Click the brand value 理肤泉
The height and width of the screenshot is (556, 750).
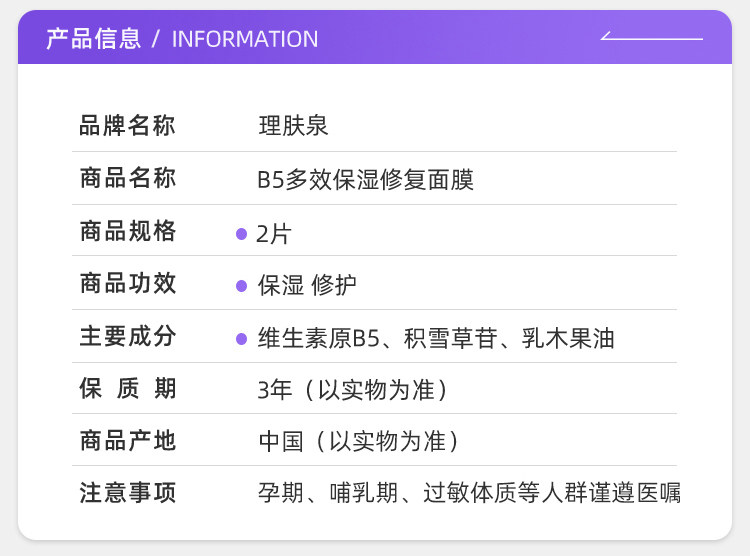tap(293, 126)
